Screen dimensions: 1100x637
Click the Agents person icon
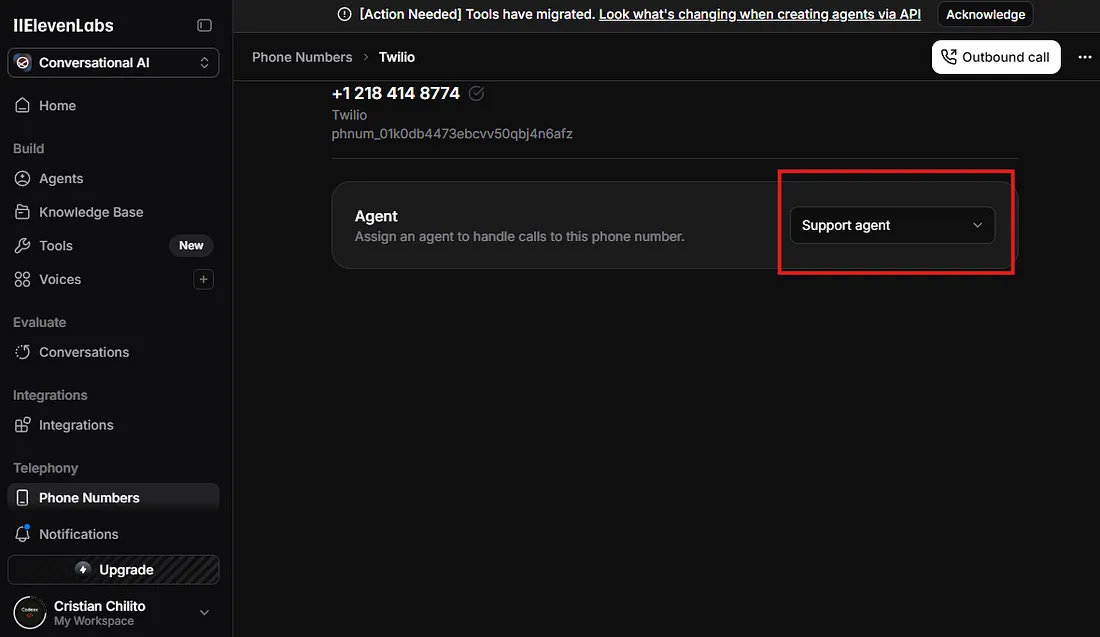22,178
